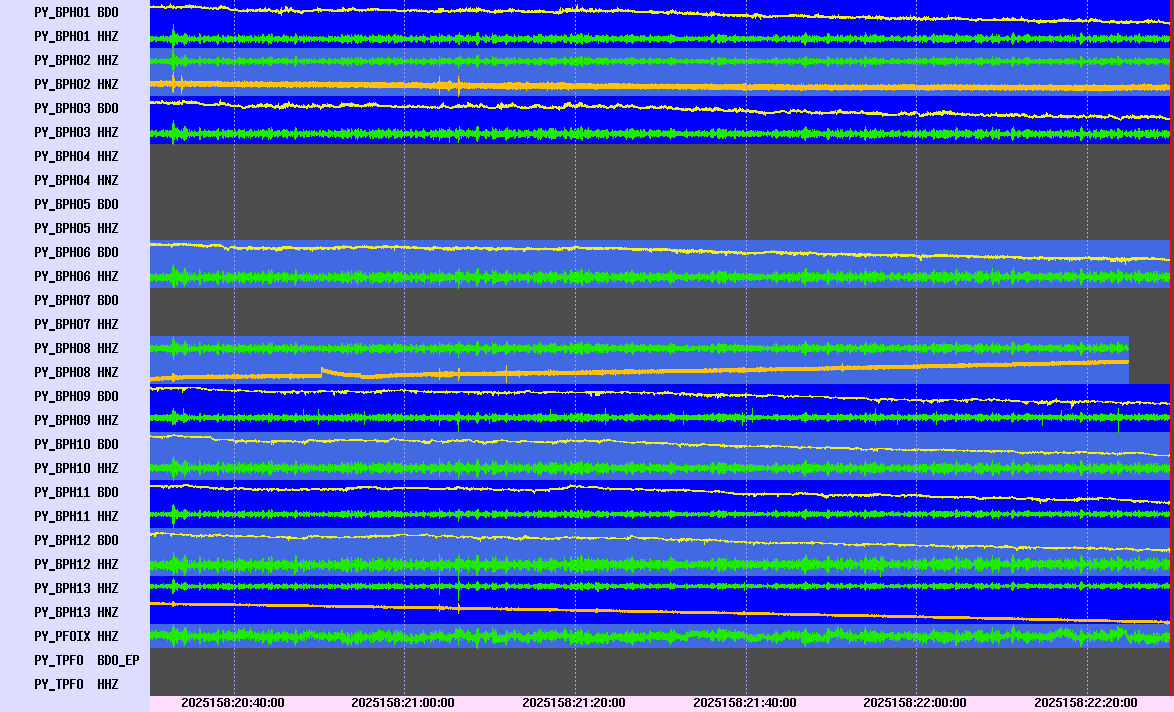
Task: Click the empty gray PY_TPFO HHZ trace row
Action: 660,684
